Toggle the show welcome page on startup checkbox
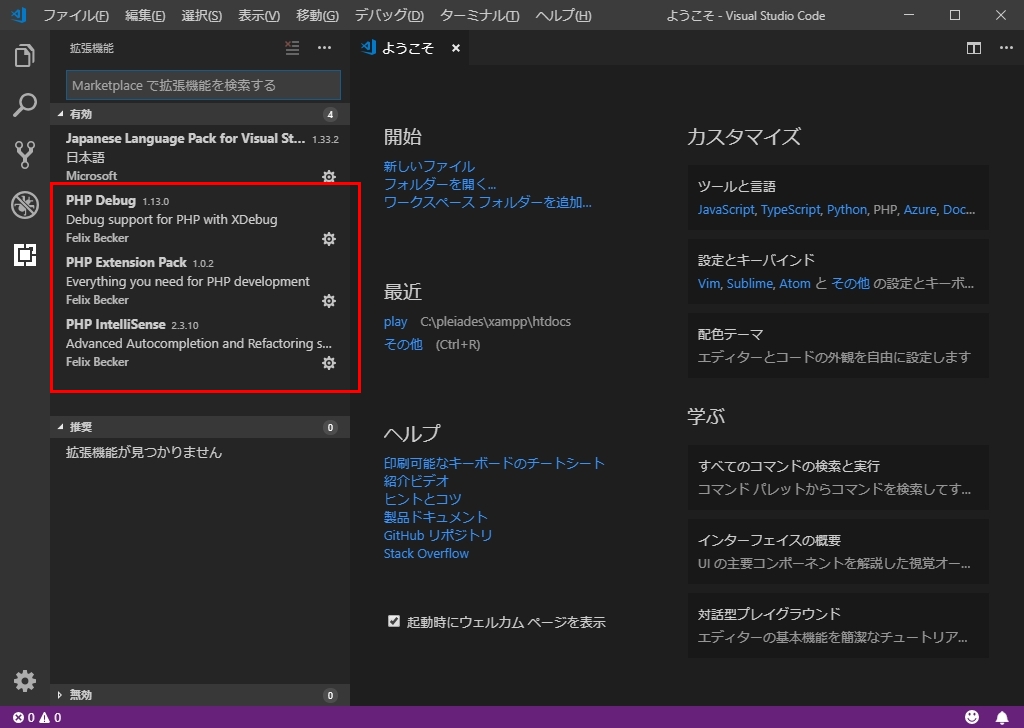 pos(393,621)
